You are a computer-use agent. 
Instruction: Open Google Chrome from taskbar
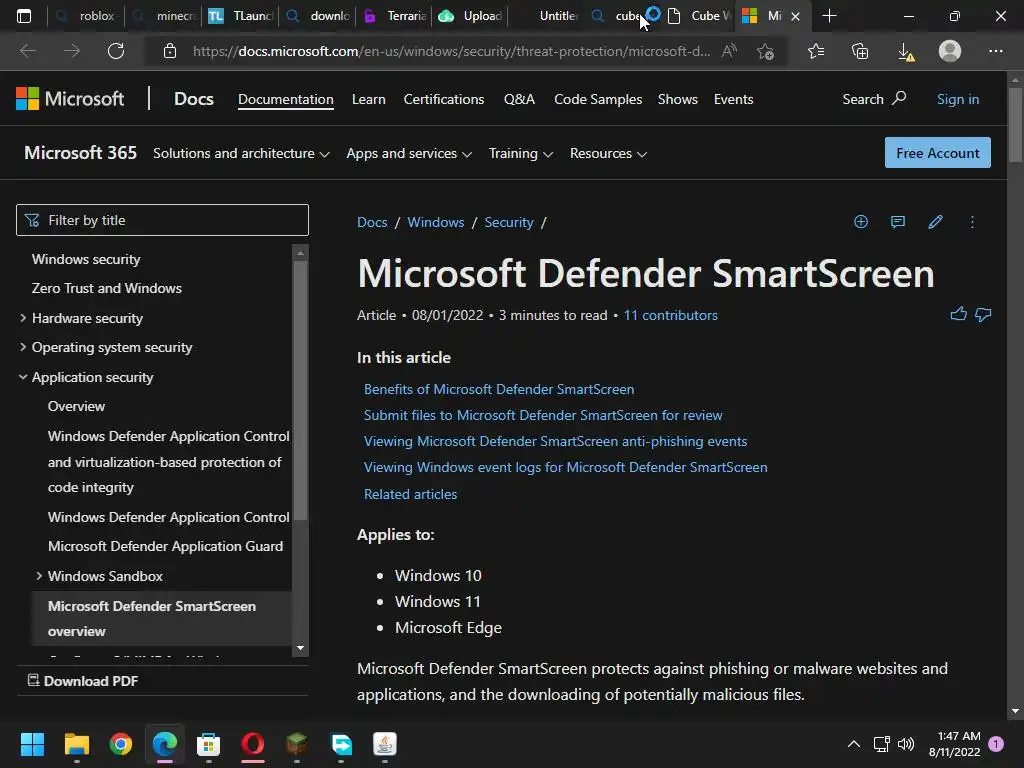(x=121, y=744)
